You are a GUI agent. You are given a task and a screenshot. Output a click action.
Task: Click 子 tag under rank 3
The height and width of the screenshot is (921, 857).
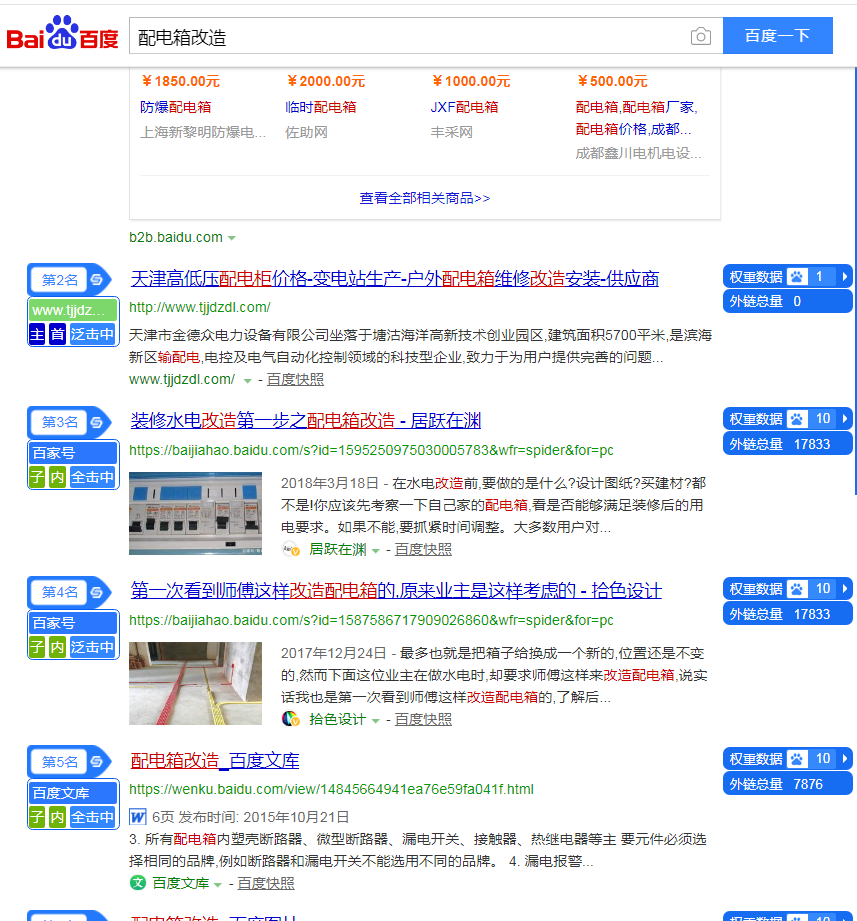[37, 477]
